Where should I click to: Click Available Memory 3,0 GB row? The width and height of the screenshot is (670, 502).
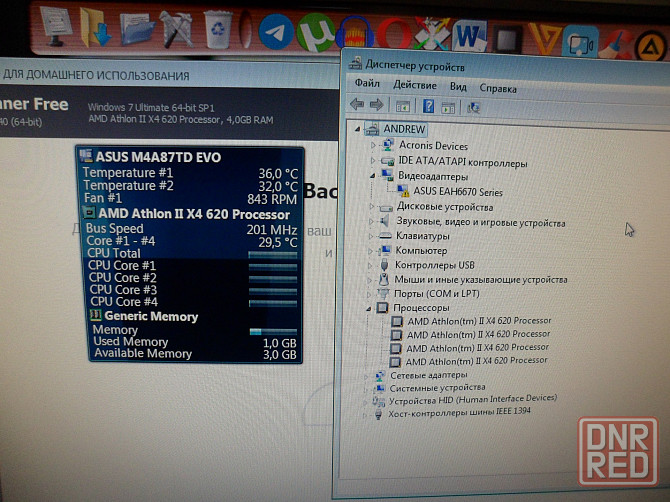(x=195, y=354)
